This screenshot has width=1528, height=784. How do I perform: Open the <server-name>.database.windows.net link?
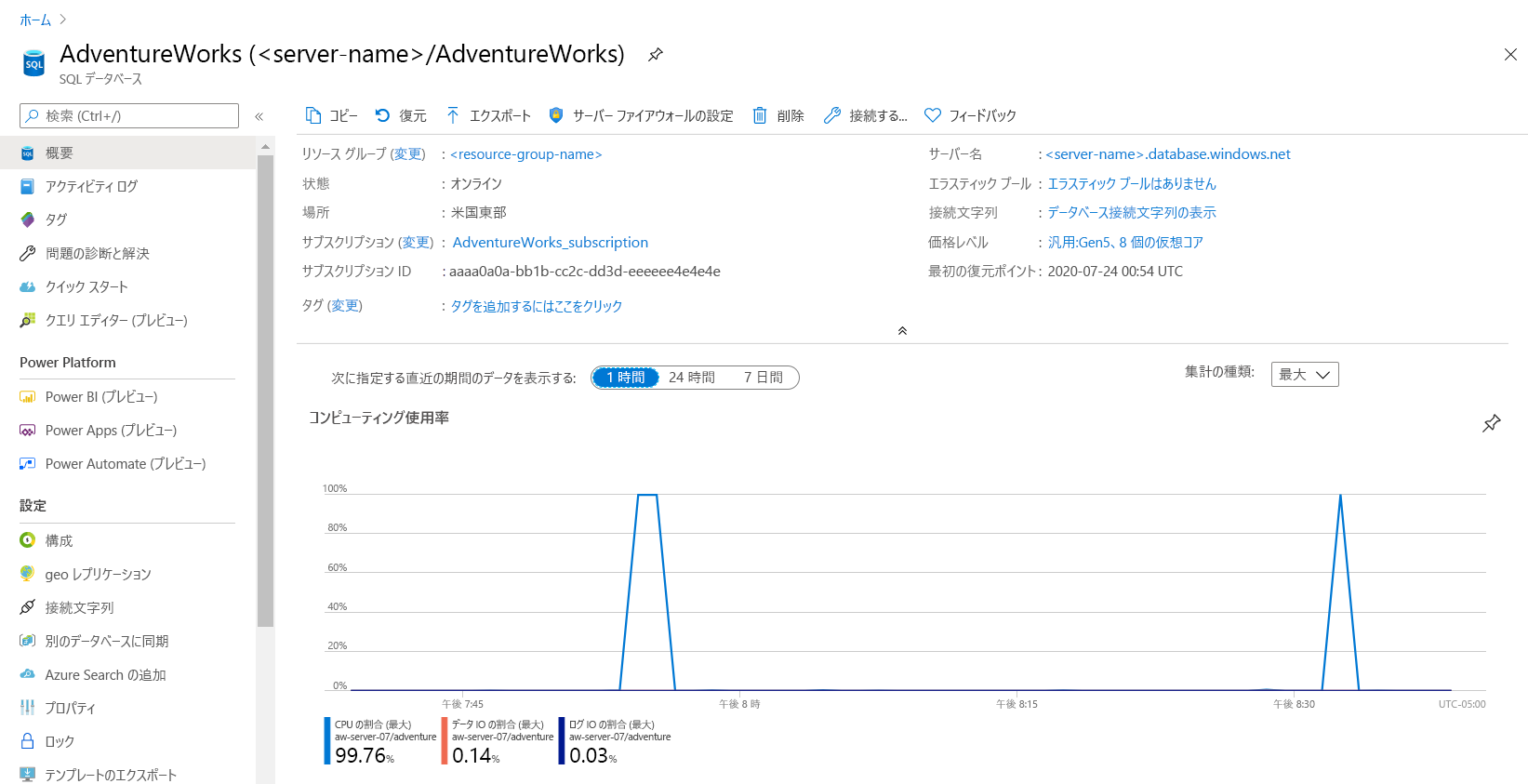click(1168, 154)
